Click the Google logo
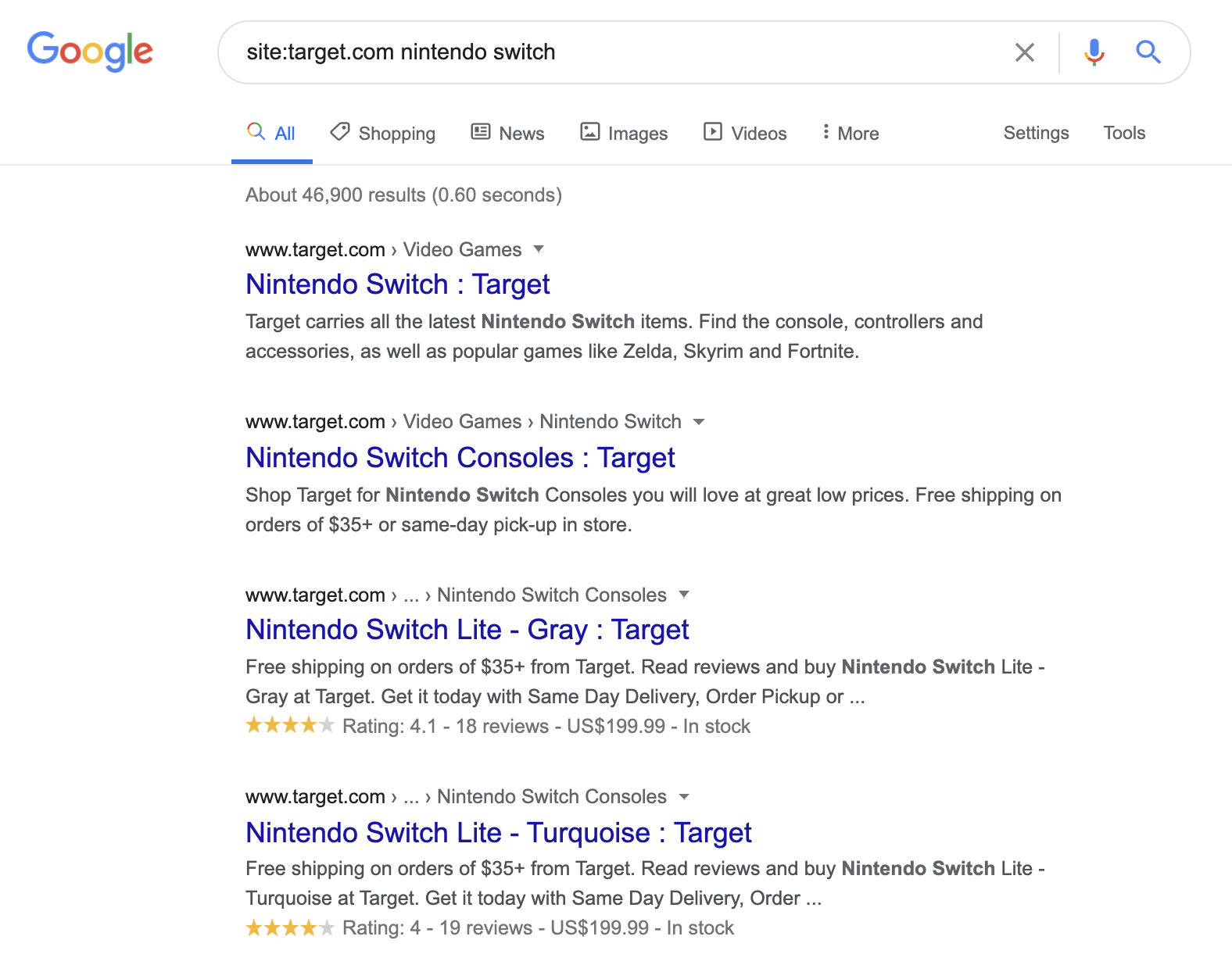The width and height of the screenshot is (1232, 972). pyautogui.click(x=90, y=52)
